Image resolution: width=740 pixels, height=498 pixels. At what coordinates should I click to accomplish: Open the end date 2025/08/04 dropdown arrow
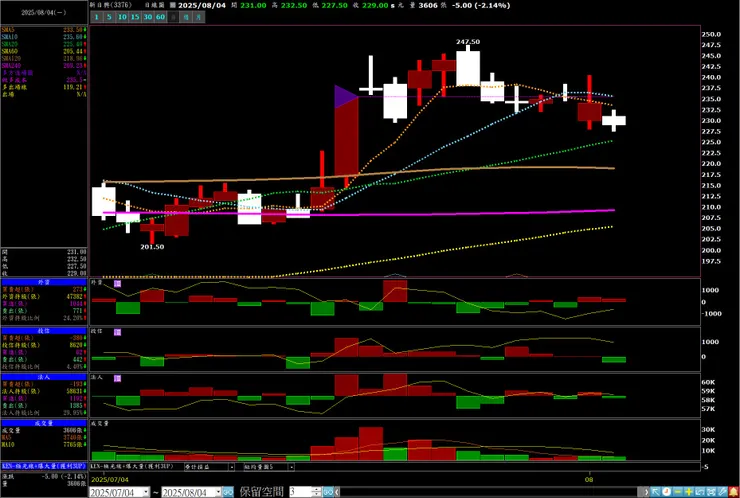217,492
